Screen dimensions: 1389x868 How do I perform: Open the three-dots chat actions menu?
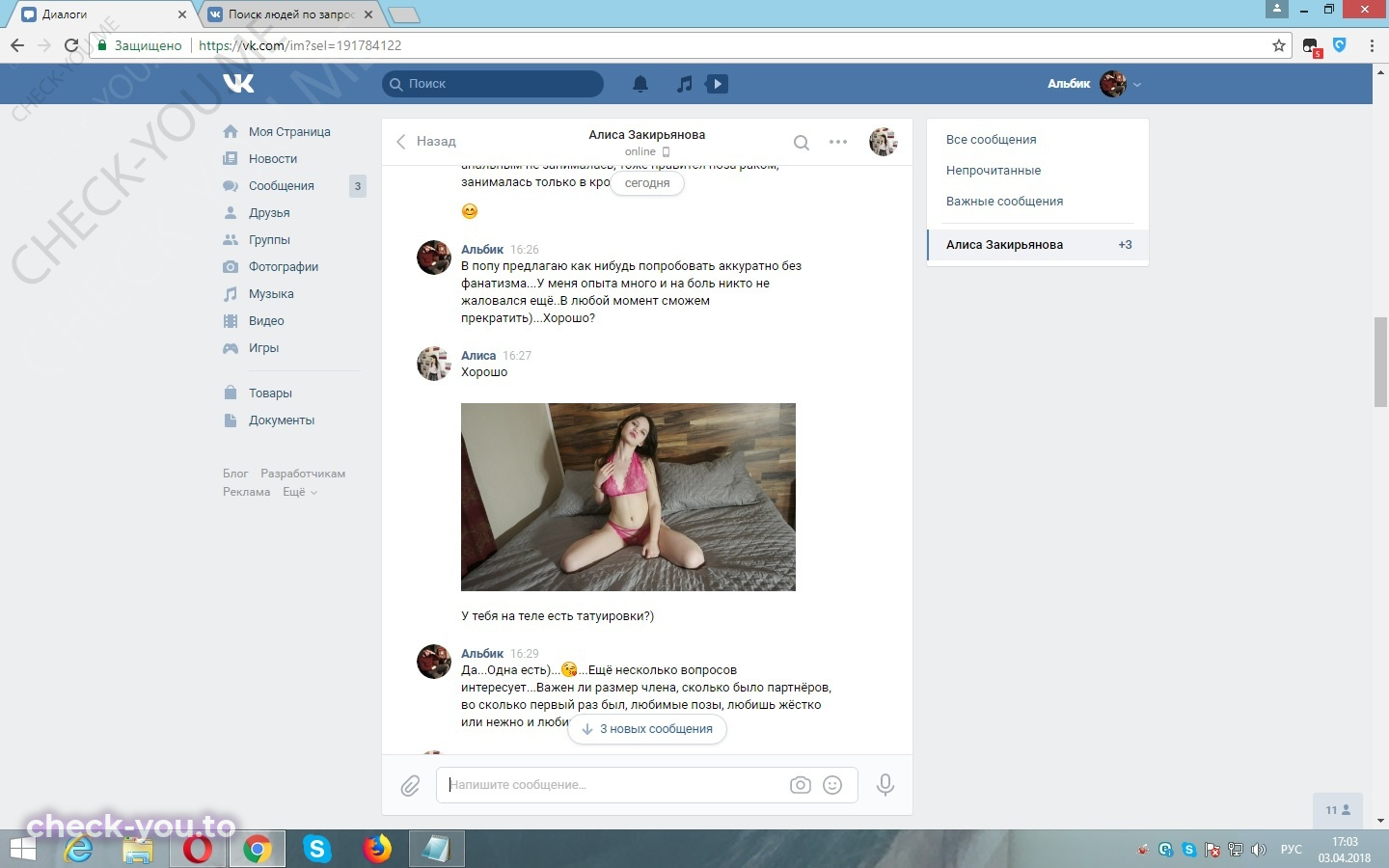click(x=838, y=142)
